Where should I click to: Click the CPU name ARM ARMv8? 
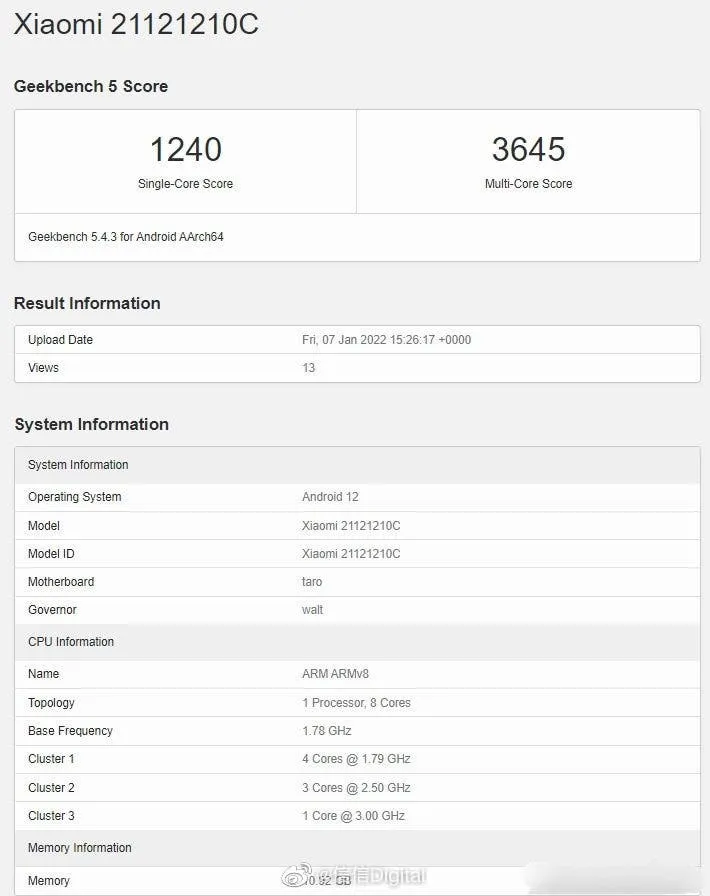pos(335,674)
